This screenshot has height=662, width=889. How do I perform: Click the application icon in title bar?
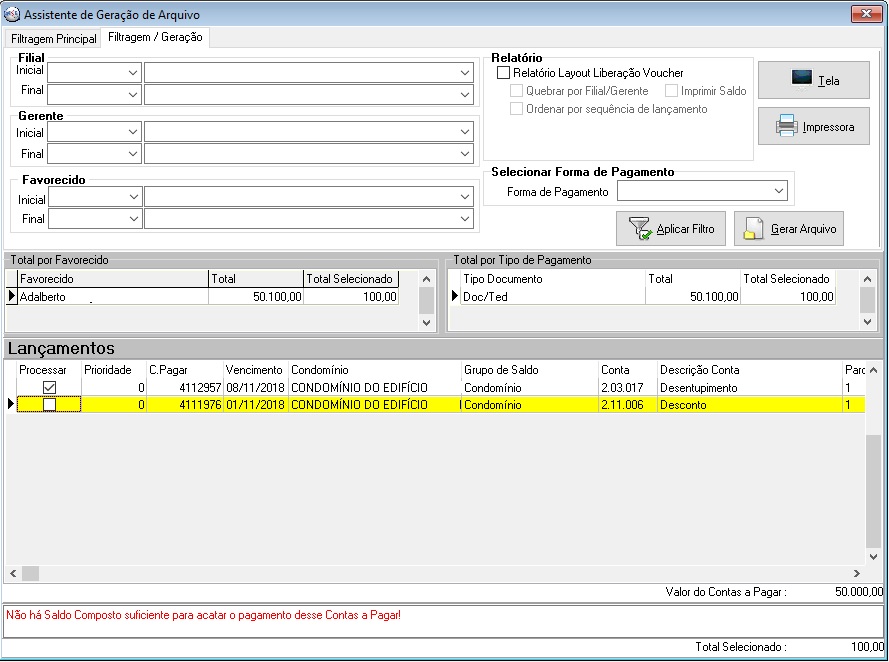click(x=12, y=14)
